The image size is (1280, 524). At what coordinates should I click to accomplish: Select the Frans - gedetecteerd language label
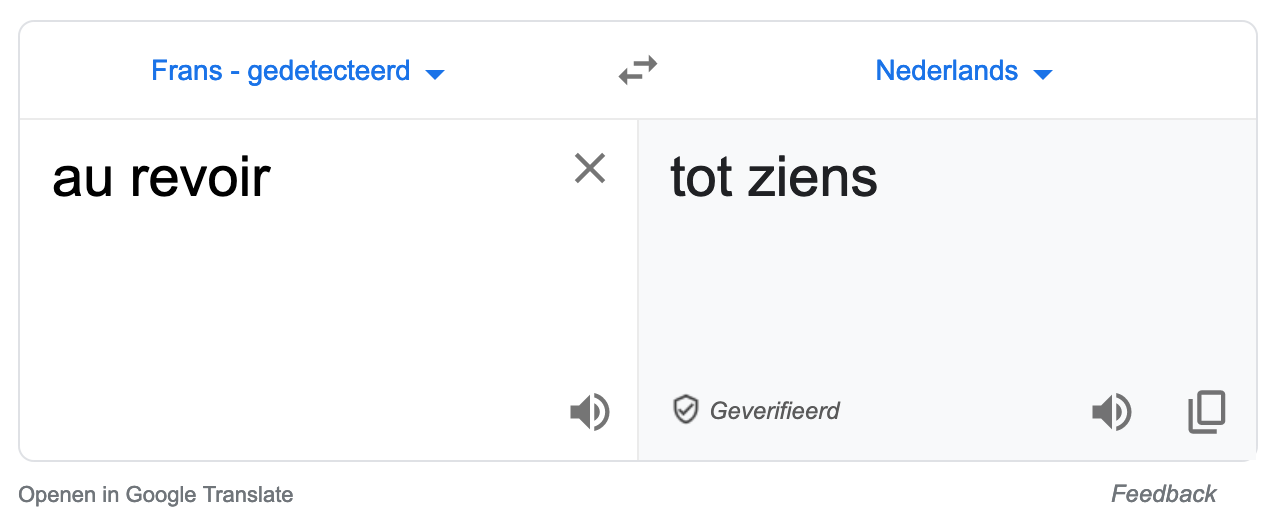click(x=281, y=71)
